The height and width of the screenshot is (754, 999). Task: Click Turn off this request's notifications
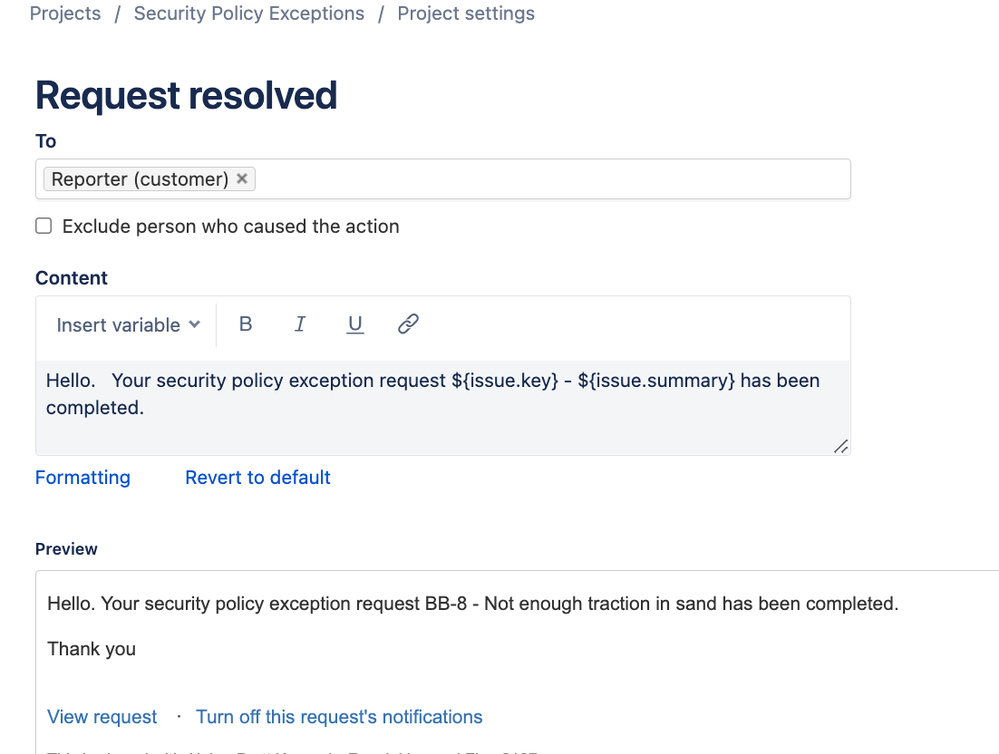tap(339, 717)
